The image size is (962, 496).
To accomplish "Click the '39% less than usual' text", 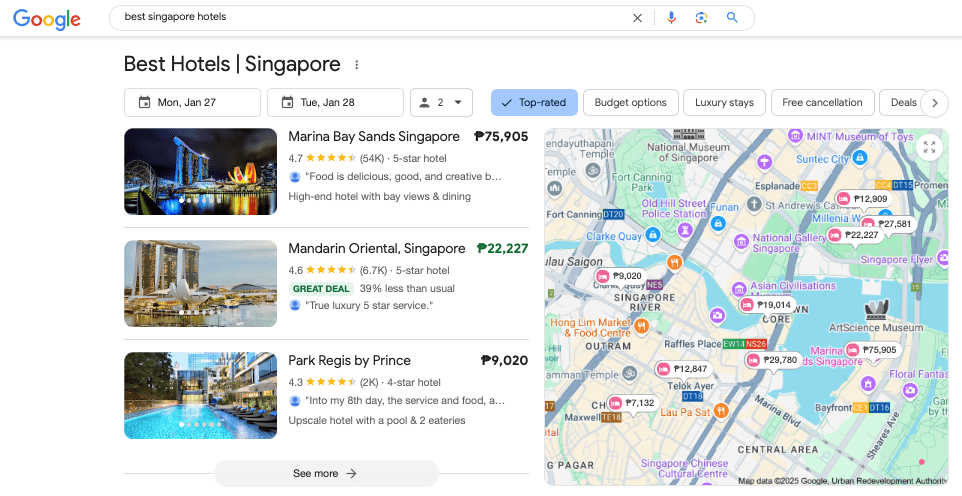I will [x=407, y=289].
